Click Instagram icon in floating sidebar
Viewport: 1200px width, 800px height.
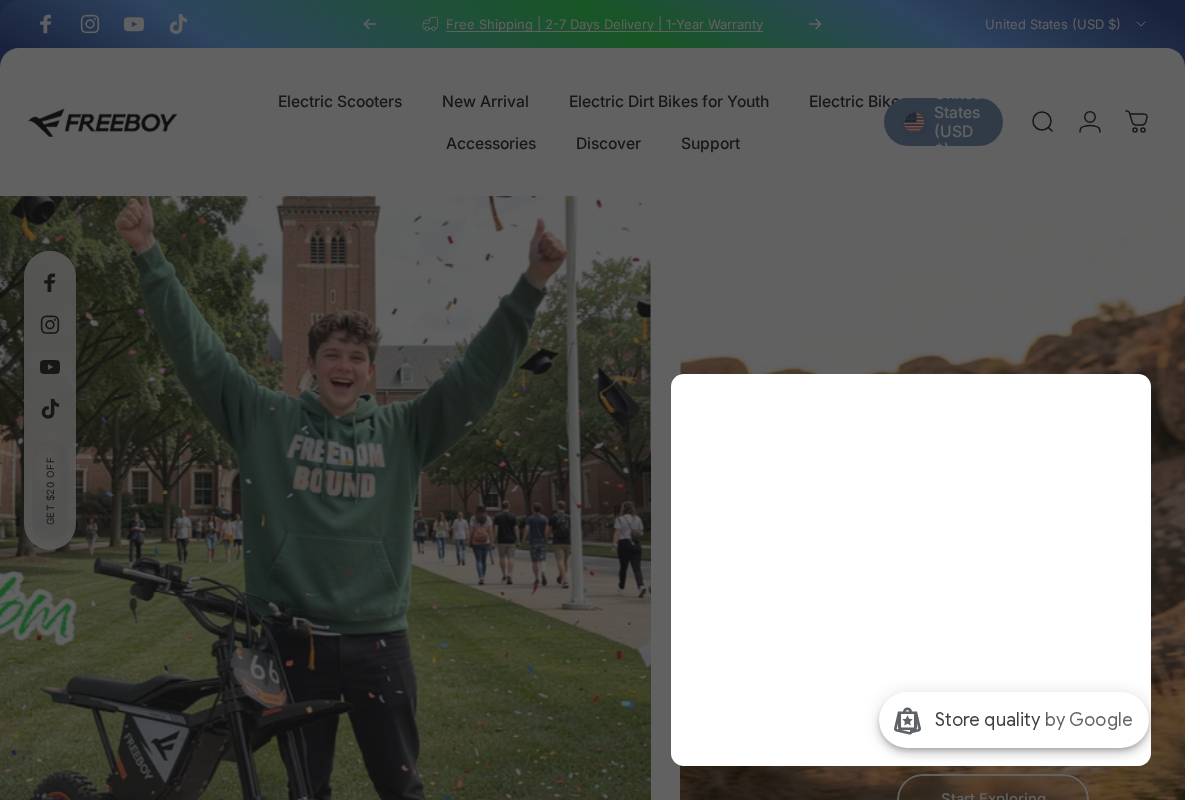(x=50, y=325)
